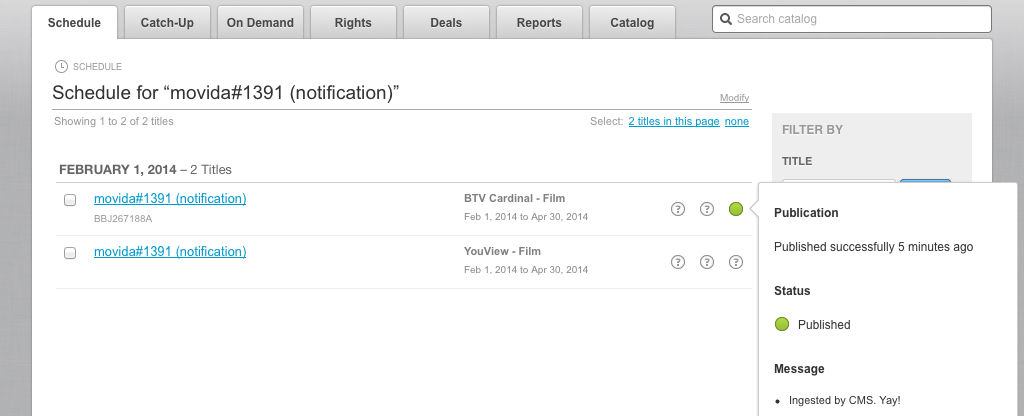Tick the checkbox for the BTV Cardinal title
Viewport: 1024px width, 416px height.
[70, 200]
